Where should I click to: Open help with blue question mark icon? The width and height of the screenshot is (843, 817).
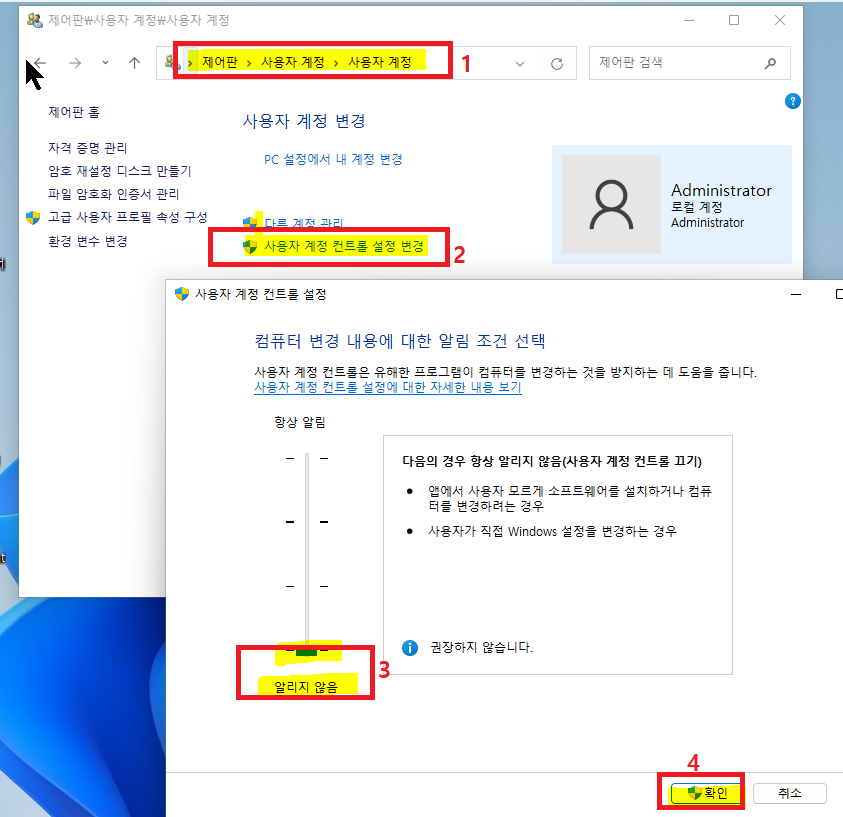pos(792,101)
